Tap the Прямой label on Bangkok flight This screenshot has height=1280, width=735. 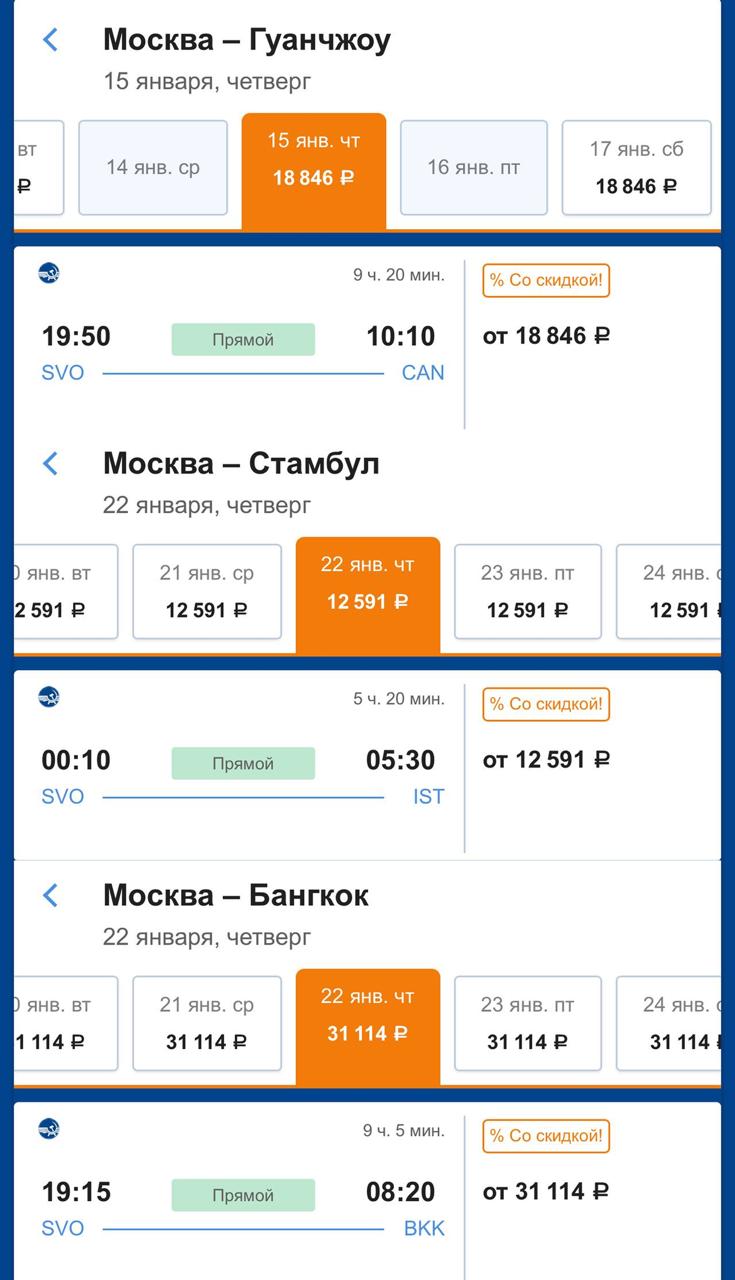click(243, 1195)
